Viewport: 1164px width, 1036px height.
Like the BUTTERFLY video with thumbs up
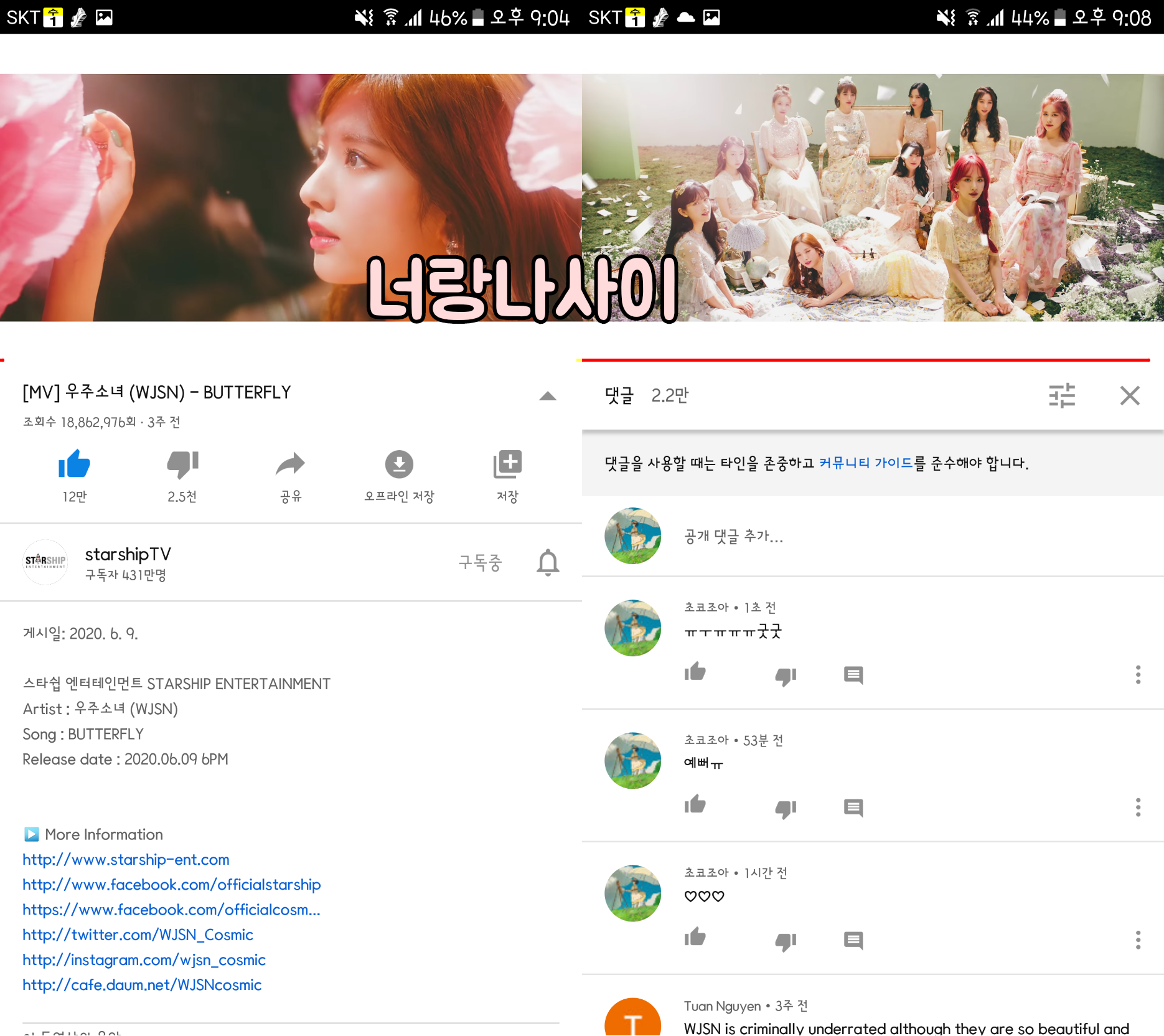click(x=74, y=464)
